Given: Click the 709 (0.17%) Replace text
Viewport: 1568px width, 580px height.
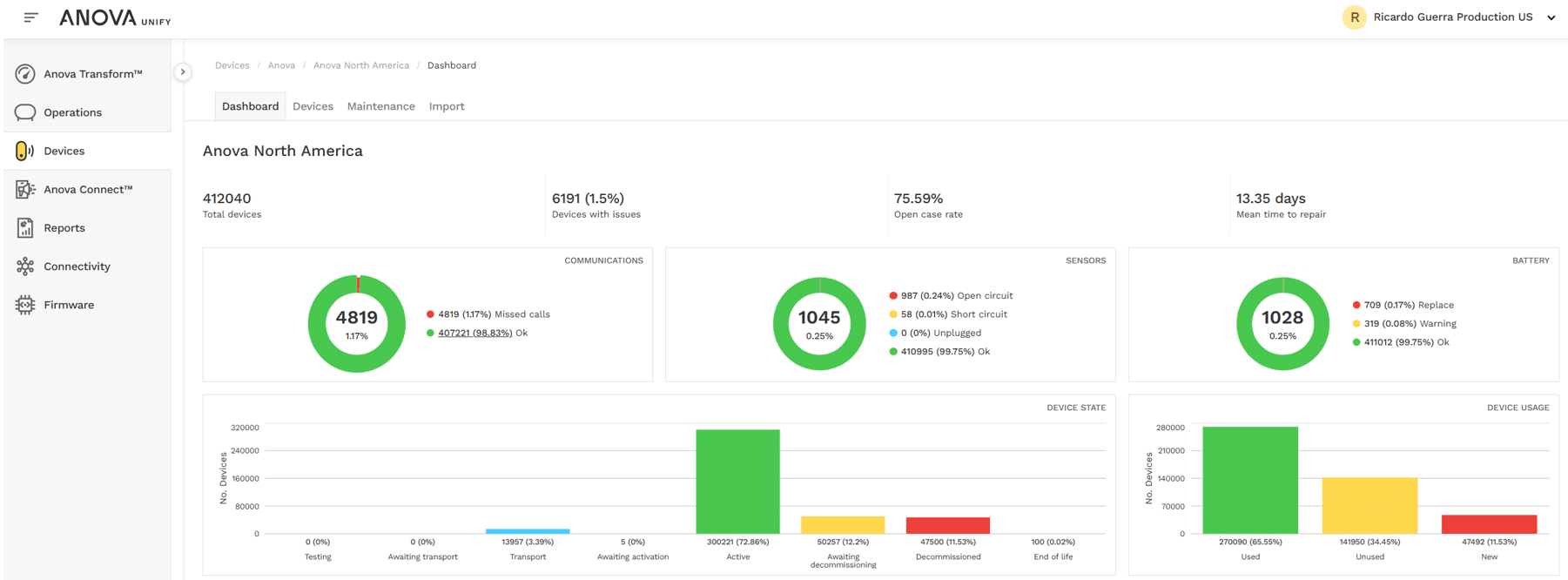Looking at the screenshot, I should click(x=1409, y=305).
